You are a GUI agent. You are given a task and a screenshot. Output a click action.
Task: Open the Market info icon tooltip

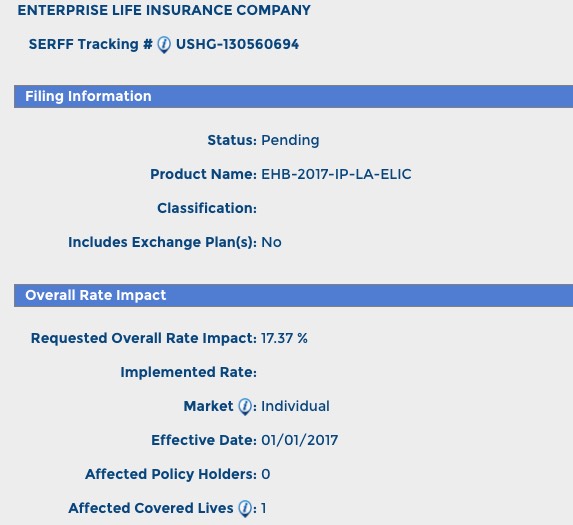(x=245, y=407)
